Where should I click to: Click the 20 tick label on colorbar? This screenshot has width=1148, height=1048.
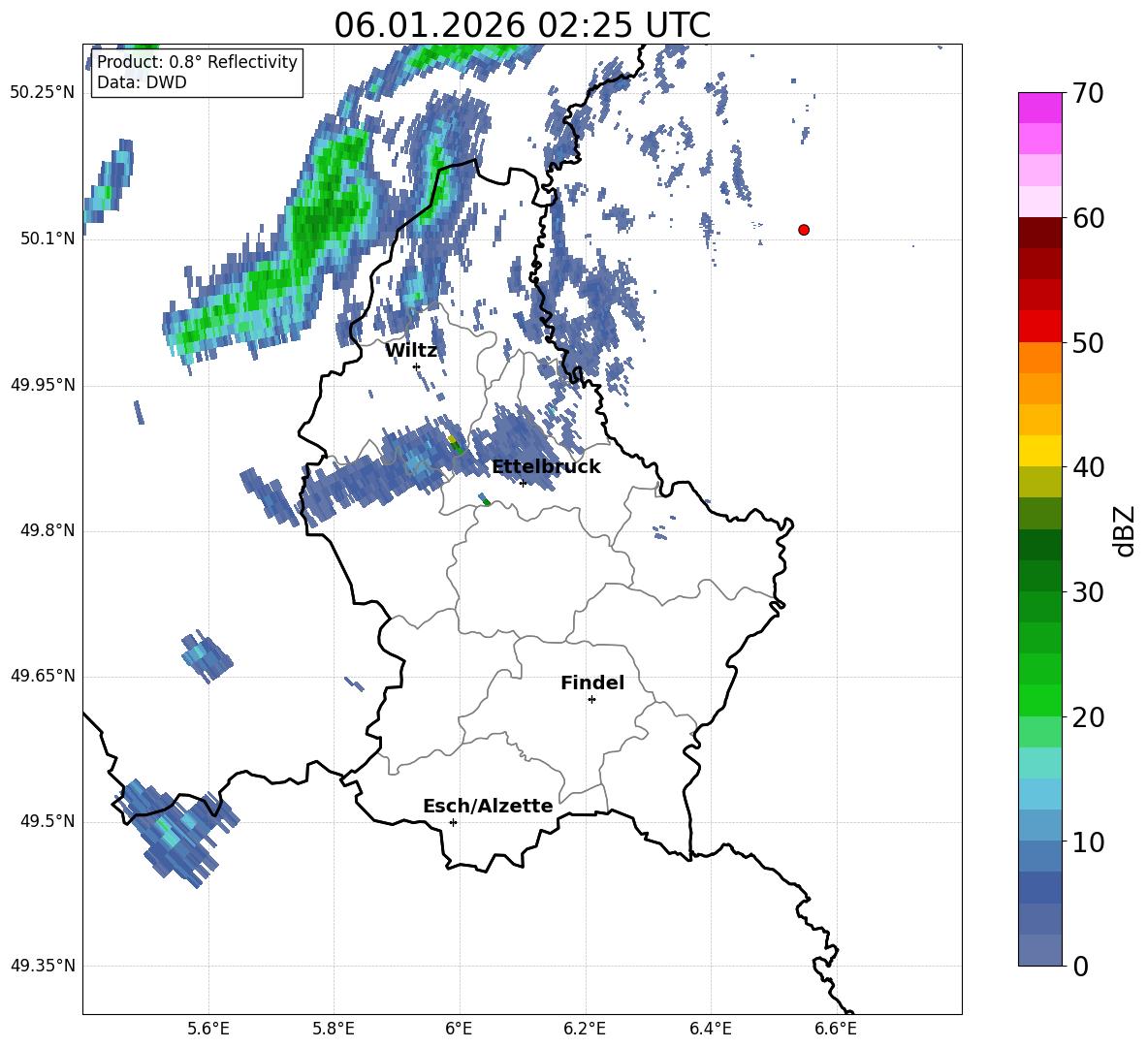click(x=1088, y=717)
